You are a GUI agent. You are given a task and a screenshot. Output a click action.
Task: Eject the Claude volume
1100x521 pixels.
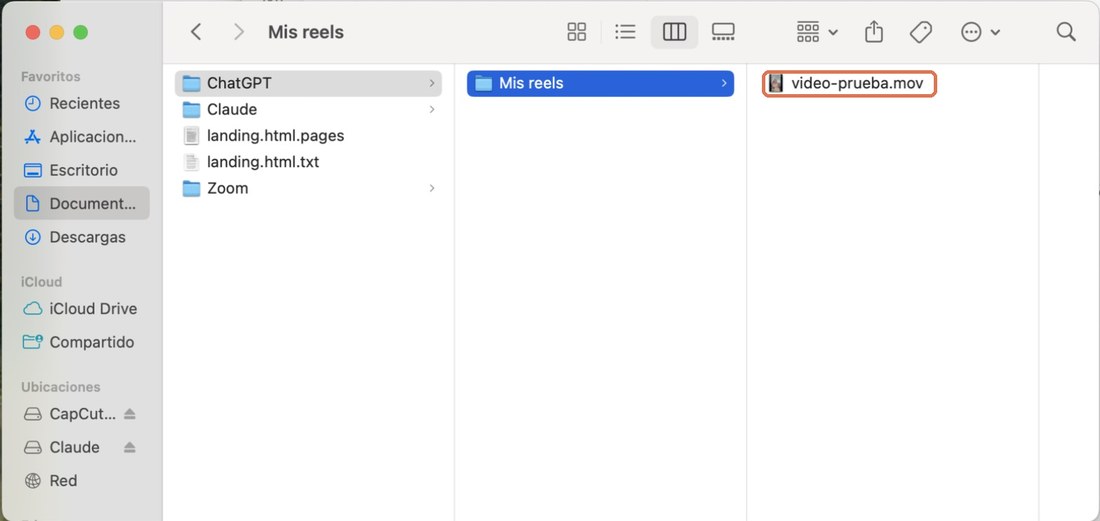[x=129, y=447]
